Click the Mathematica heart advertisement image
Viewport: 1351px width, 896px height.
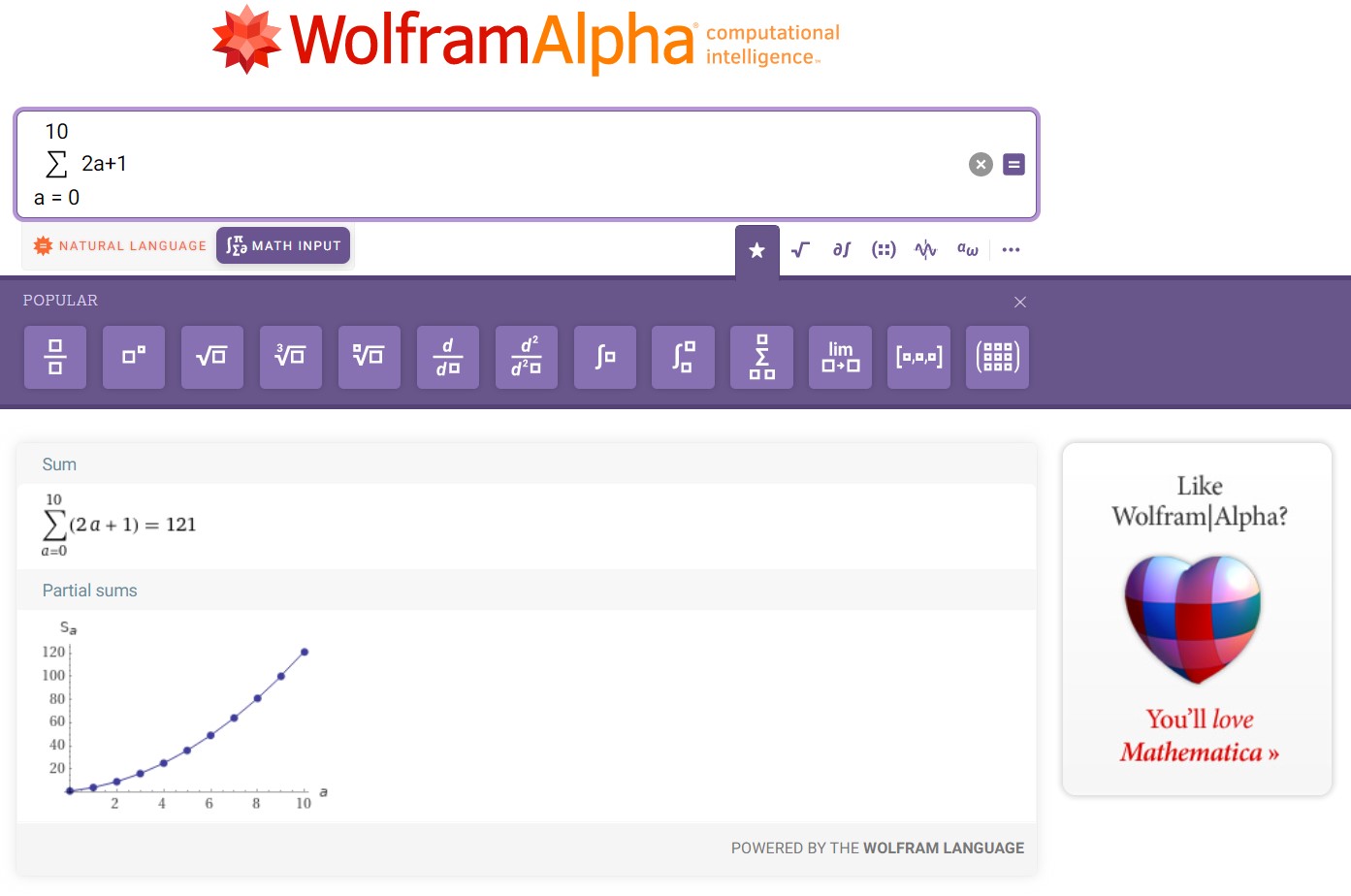coord(1193,619)
